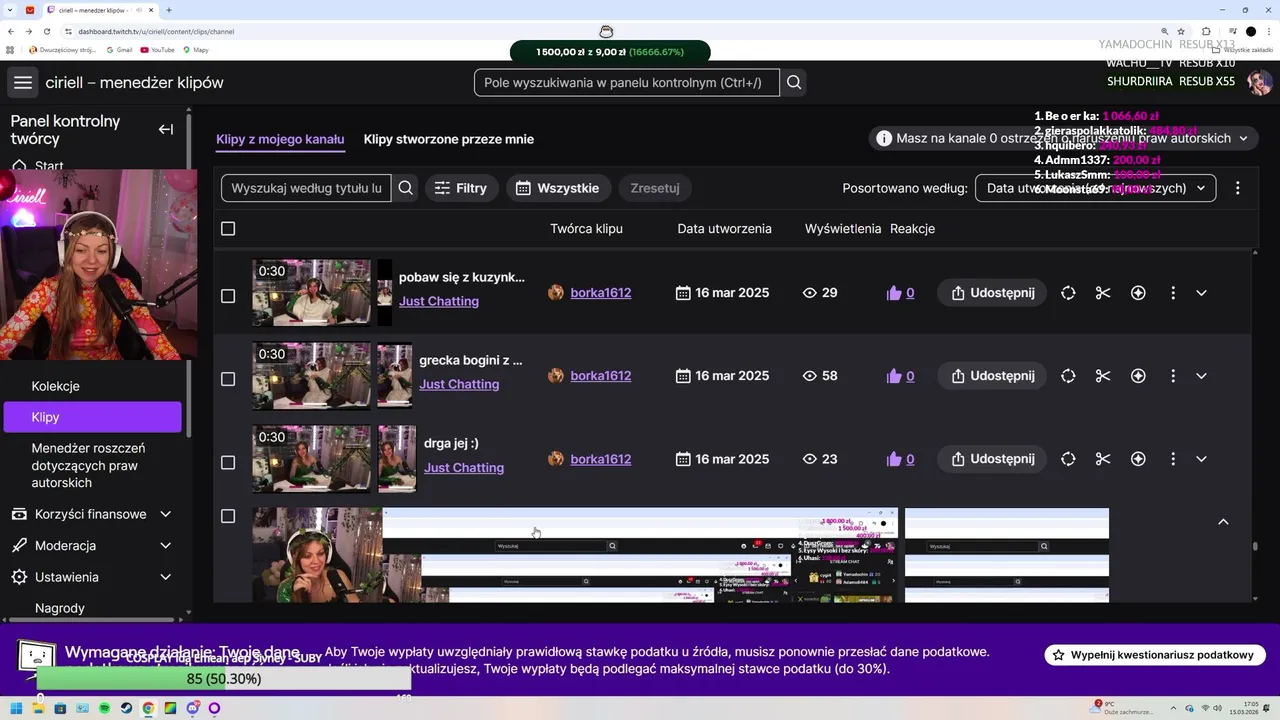The image size is (1280, 720).
Task: Click 'Udostępnij' for 'grecka bogini z ...' clip
Action: click(992, 376)
